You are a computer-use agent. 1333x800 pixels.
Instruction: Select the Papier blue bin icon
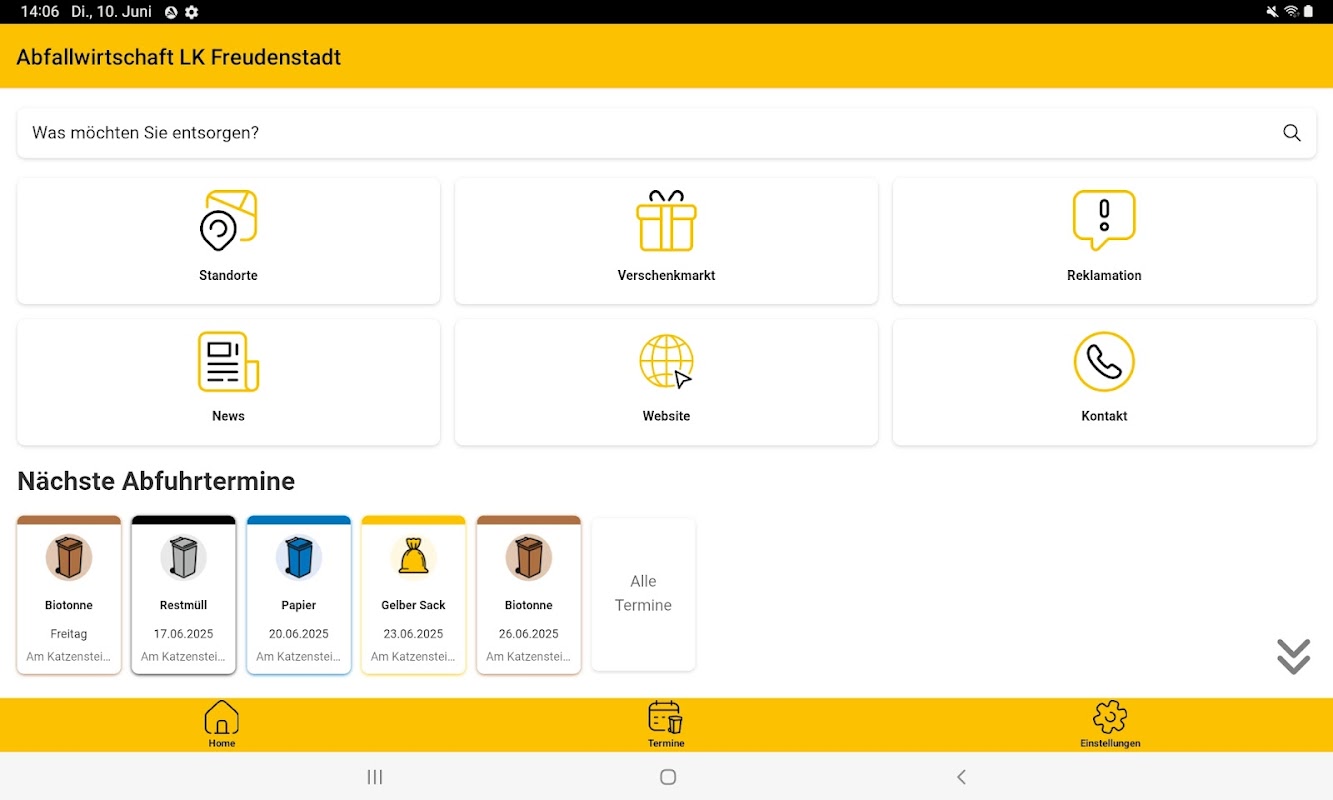click(299, 557)
